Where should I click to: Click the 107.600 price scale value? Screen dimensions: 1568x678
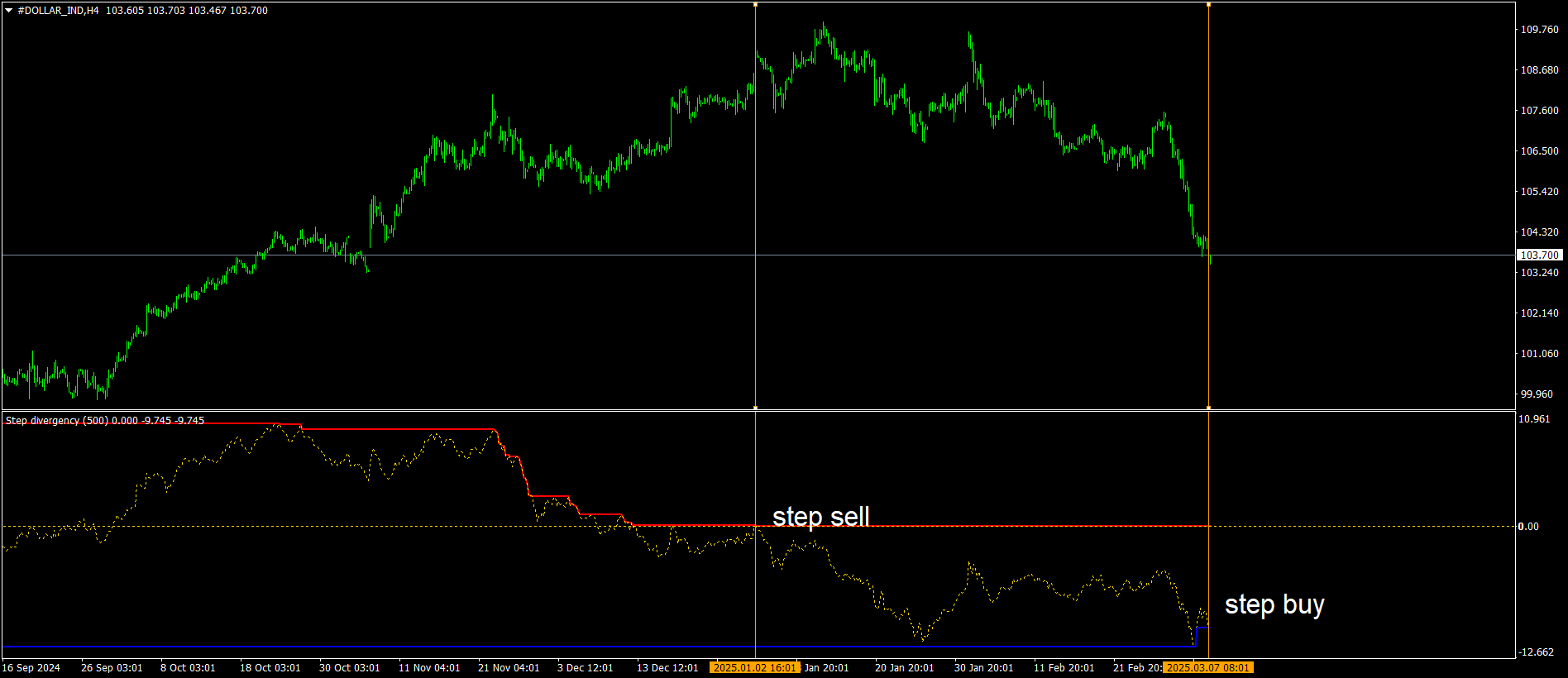click(x=1540, y=111)
